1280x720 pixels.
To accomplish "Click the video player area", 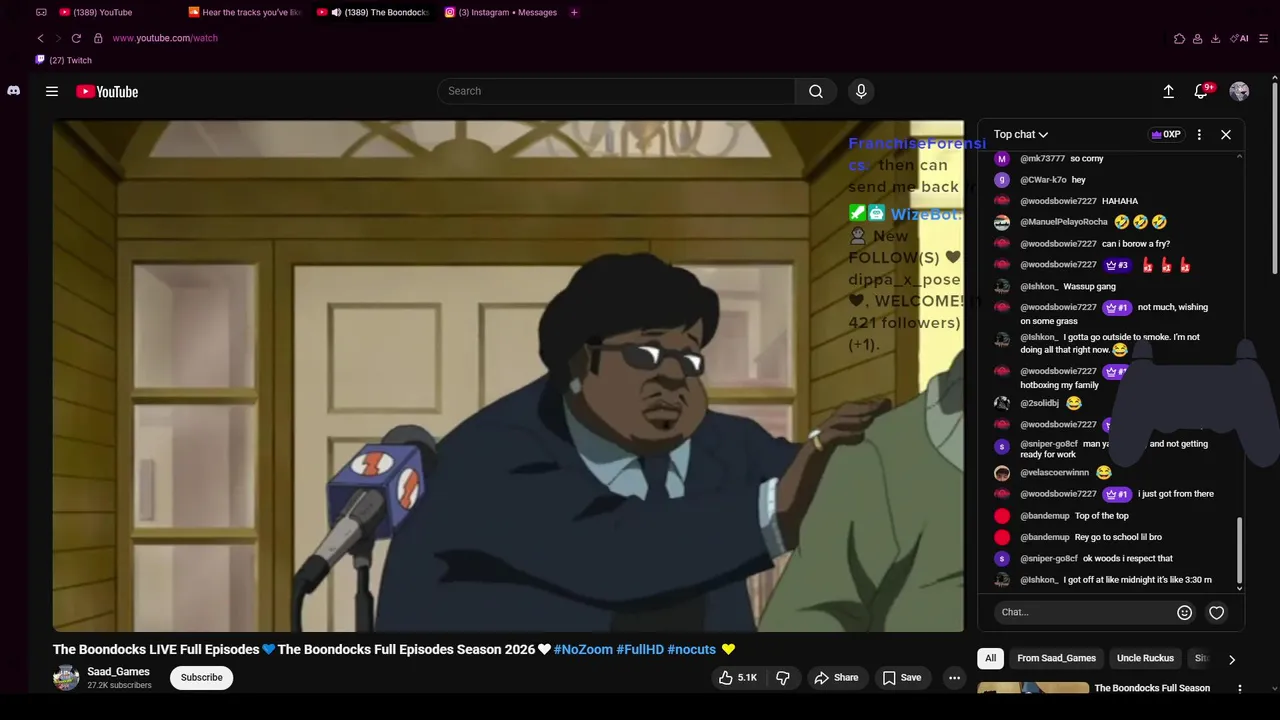I will pyautogui.click(x=508, y=376).
